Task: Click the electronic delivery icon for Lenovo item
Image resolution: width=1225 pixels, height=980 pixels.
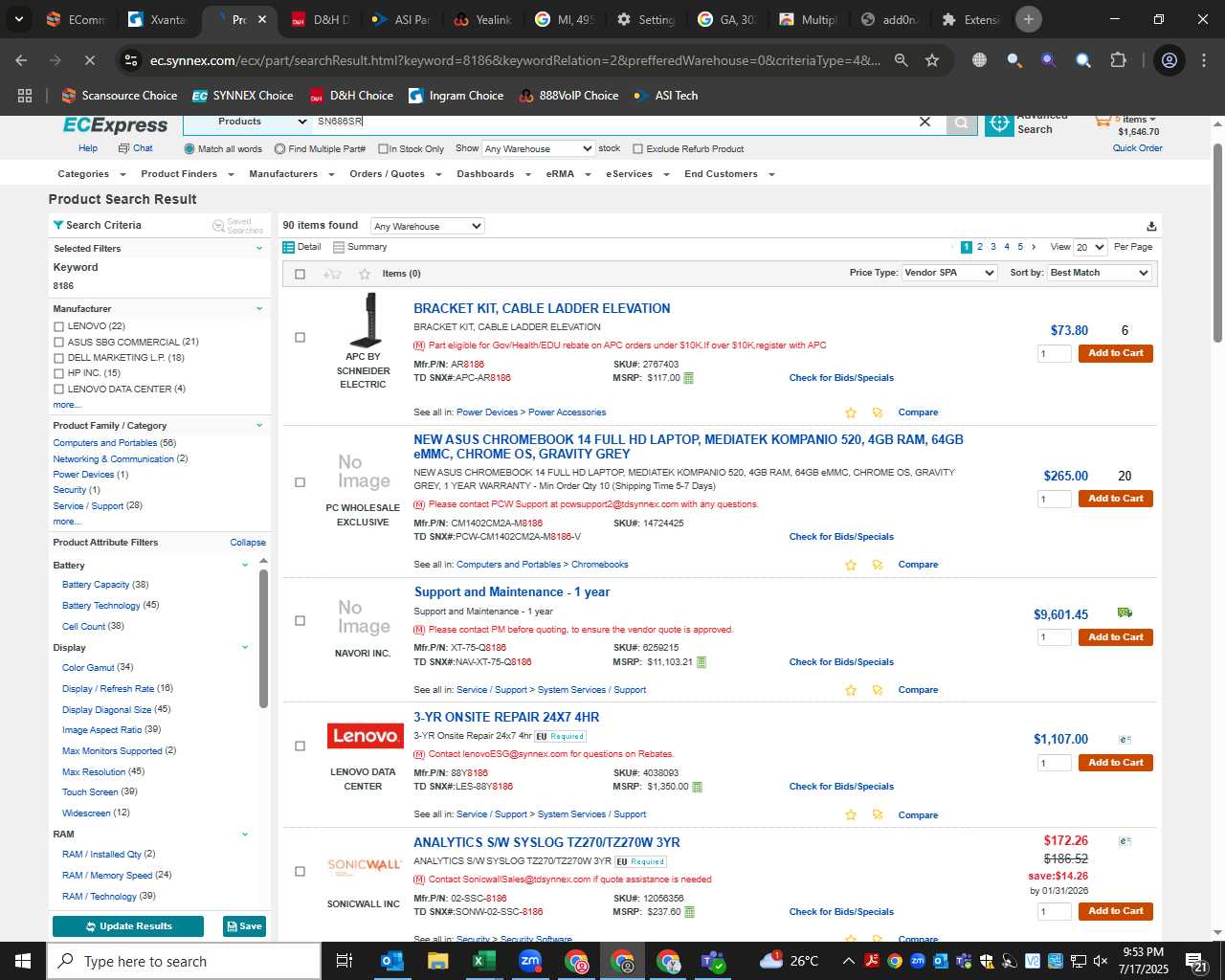Action: pyautogui.click(x=1125, y=739)
